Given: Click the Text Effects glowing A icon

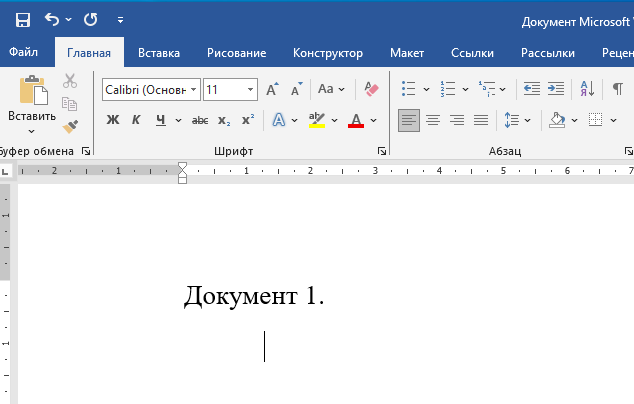Looking at the screenshot, I should (x=279, y=120).
